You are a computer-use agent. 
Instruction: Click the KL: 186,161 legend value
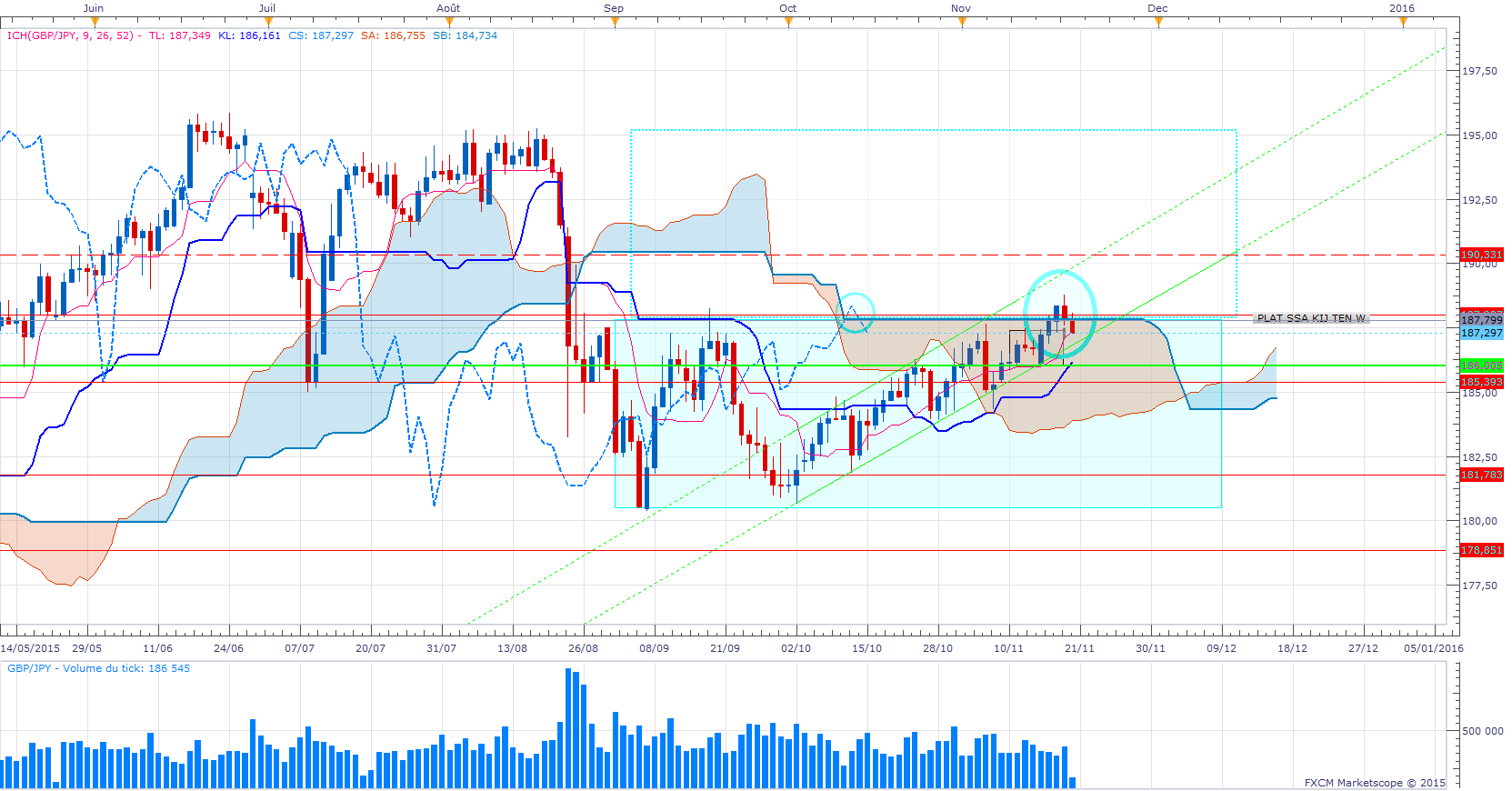(249, 35)
